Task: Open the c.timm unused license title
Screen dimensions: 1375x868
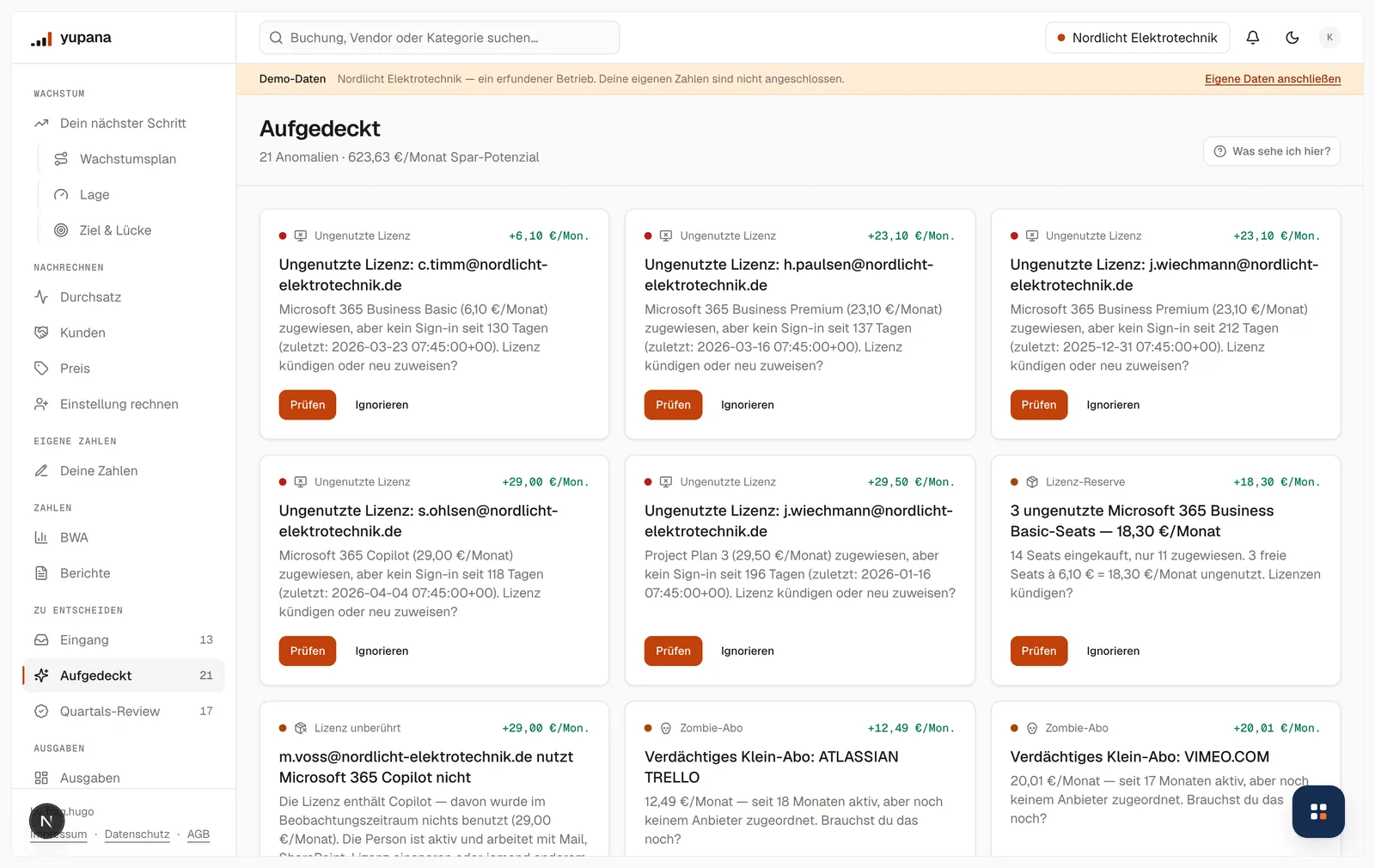Action: [x=413, y=275]
